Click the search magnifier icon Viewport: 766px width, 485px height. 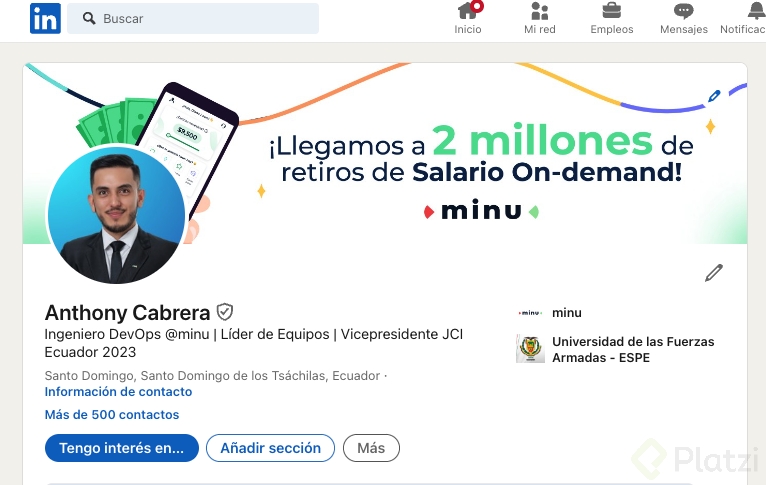89,19
